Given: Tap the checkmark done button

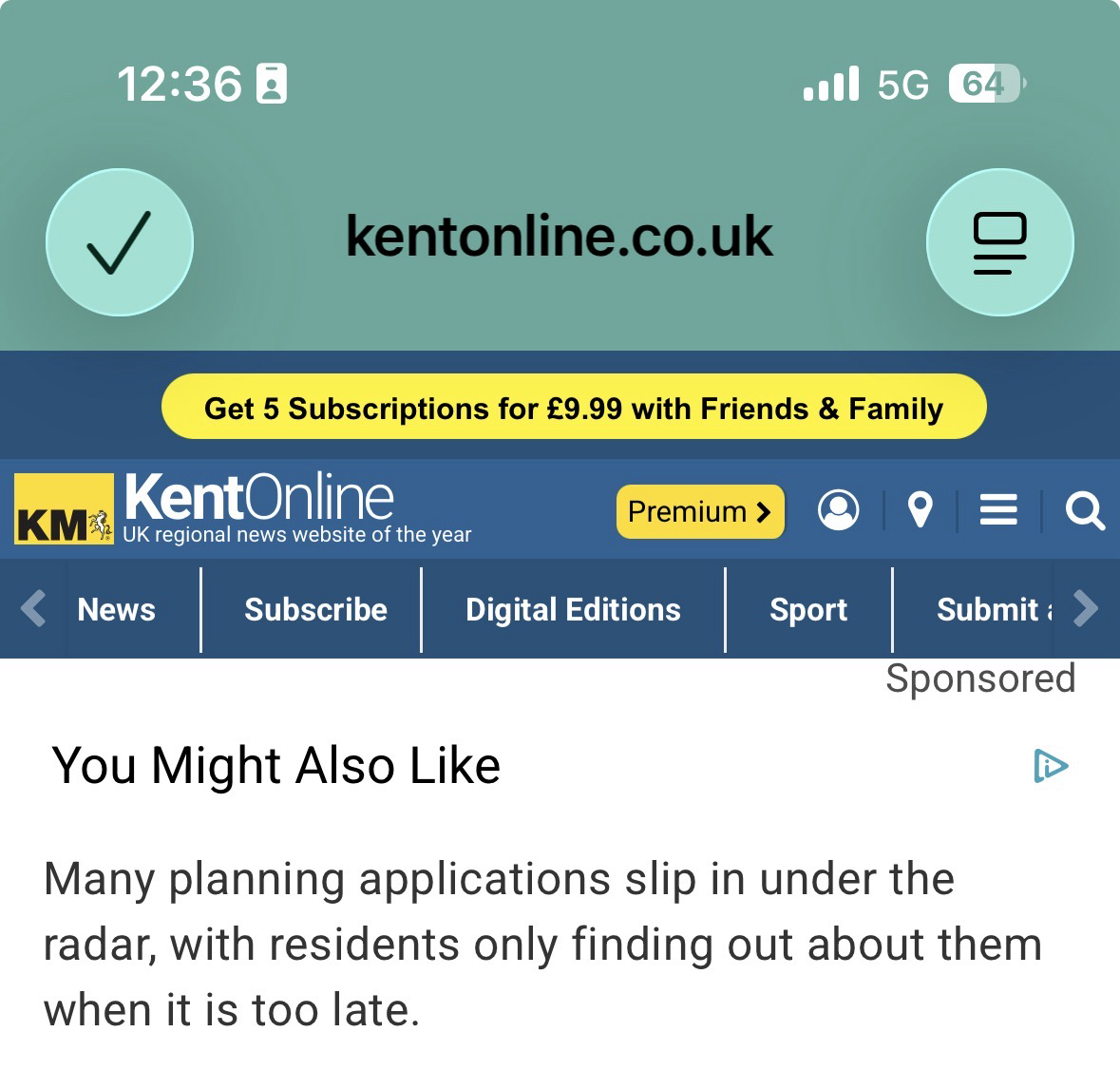Looking at the screenshot, I should (120, 242).
